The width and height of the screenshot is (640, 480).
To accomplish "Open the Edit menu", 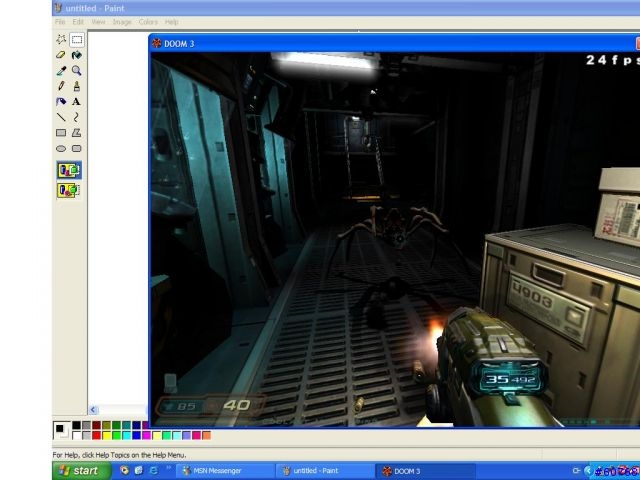I will tap(78, 22).
